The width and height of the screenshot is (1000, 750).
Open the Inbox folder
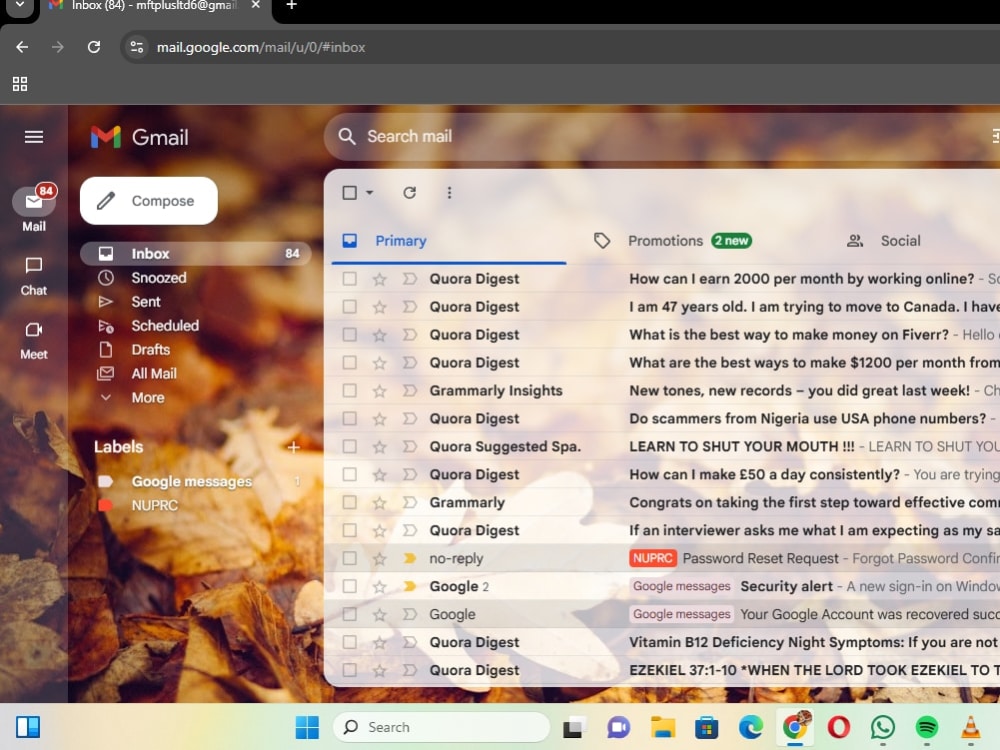196,254
